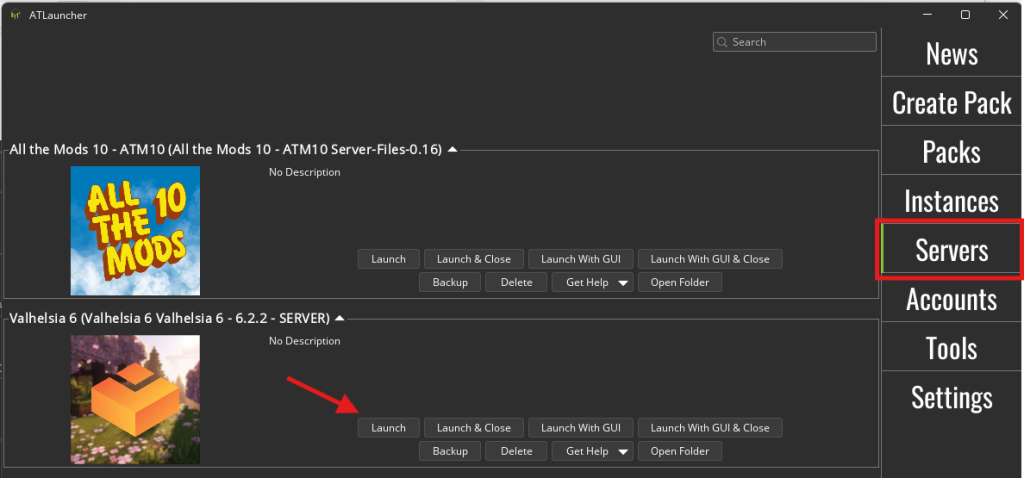Click Launch With GUI for Valhelsia 6
1024x478 pixels.
(580, 428)
